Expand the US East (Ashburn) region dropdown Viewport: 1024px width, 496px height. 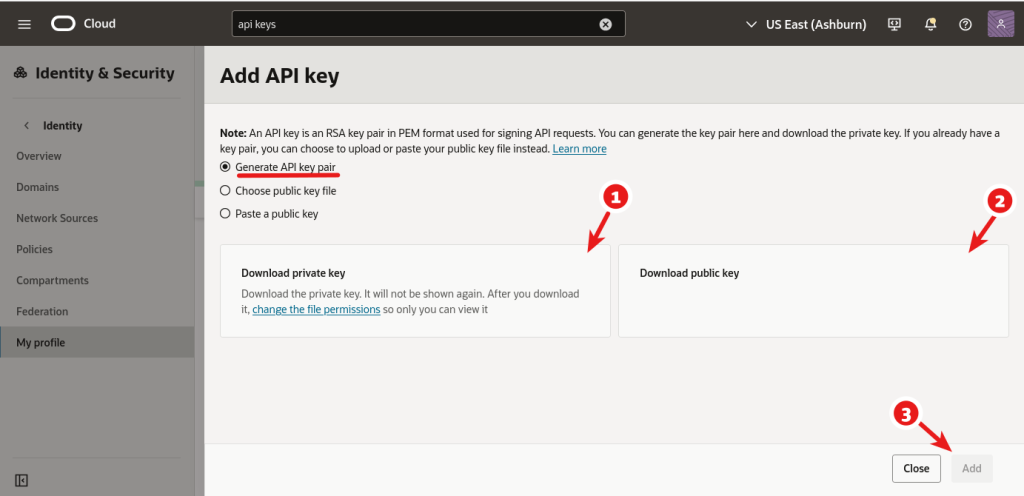point(809,24)
